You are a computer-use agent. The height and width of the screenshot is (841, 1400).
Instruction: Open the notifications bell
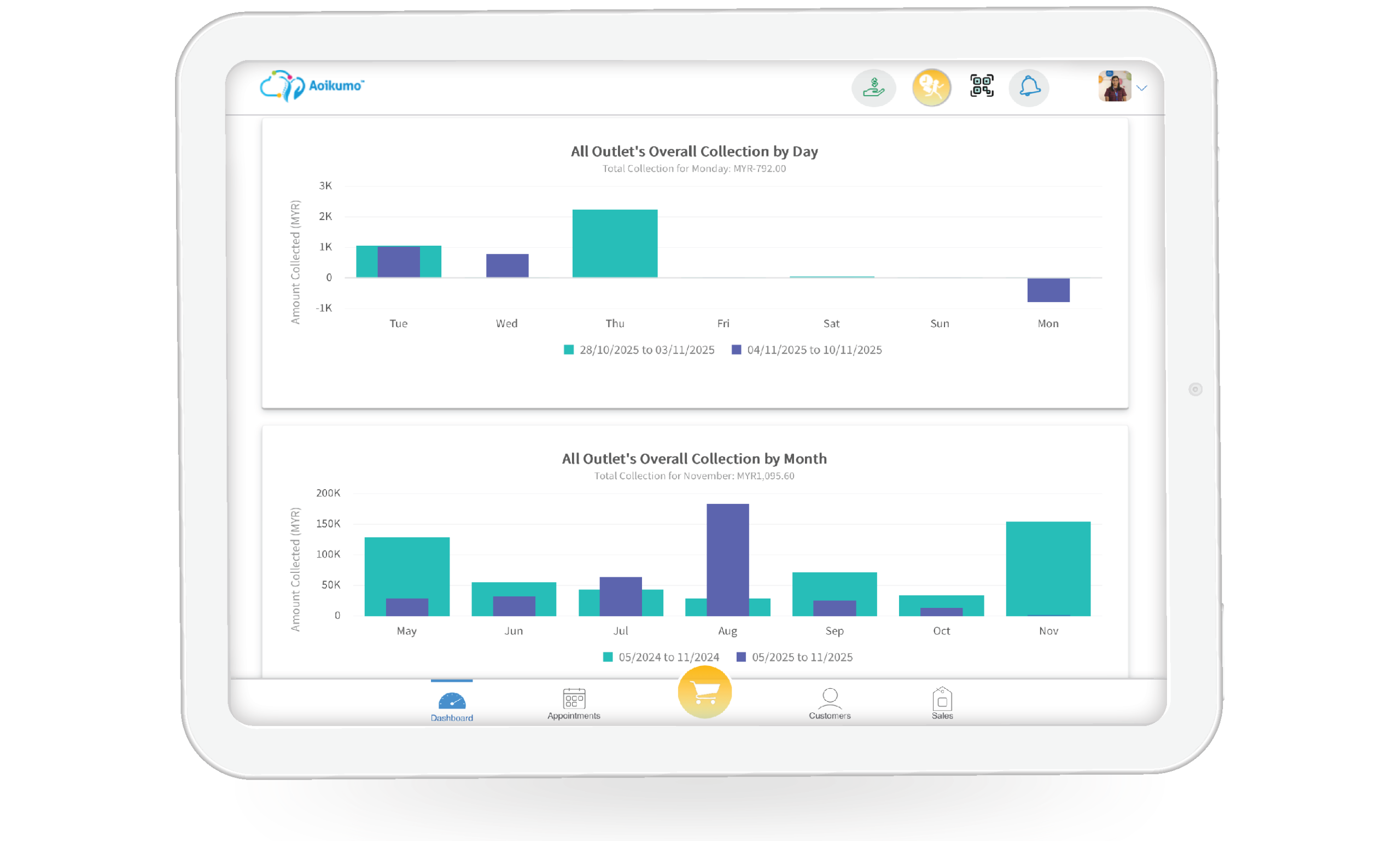tap(1029, 88)
